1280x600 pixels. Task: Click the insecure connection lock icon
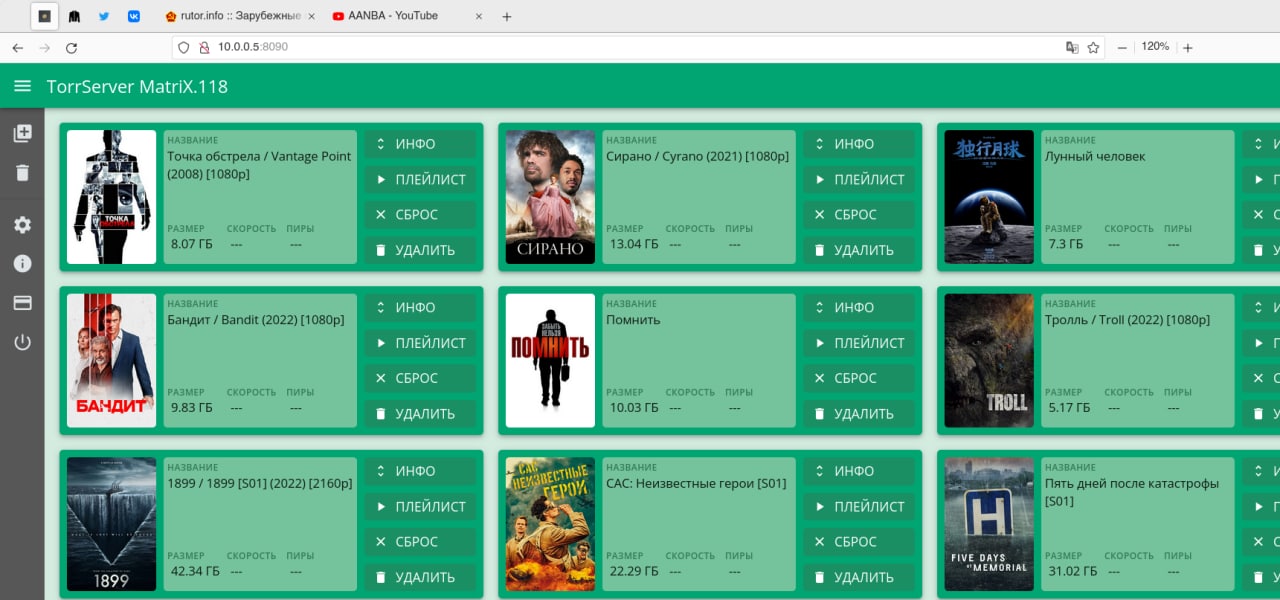204,47
